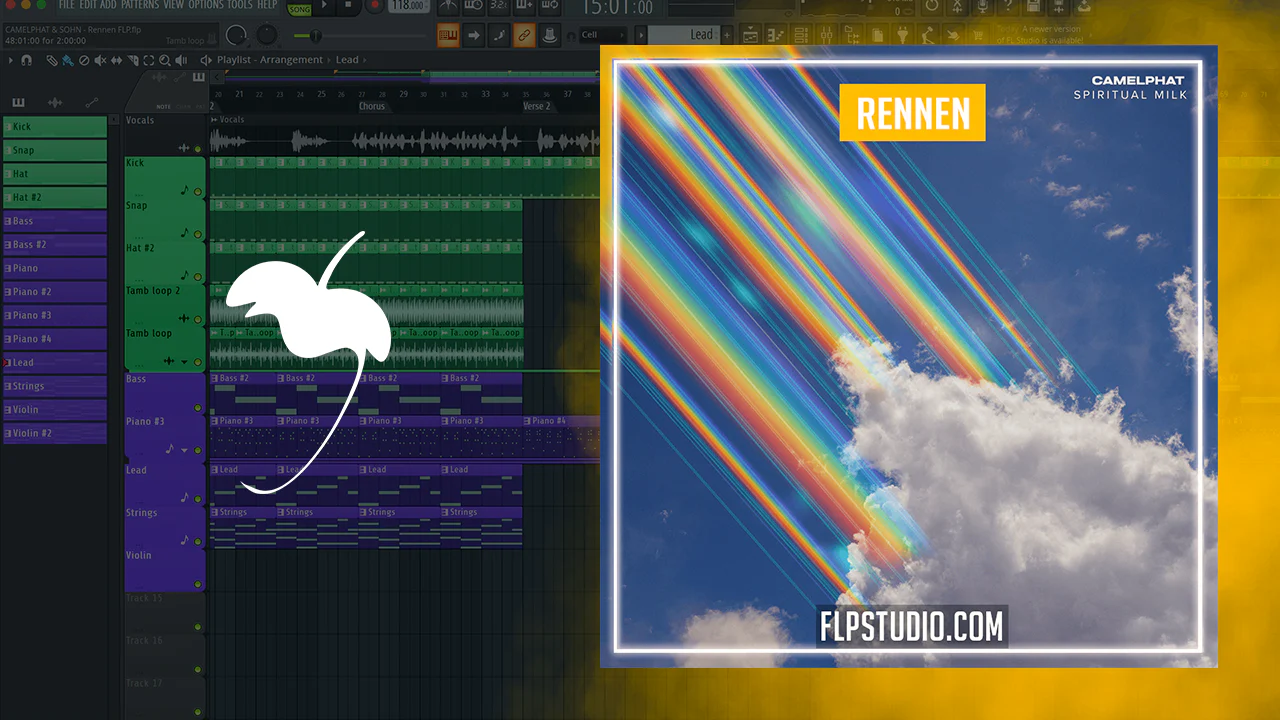Select the Slip tool in Playlist toolbar
This screenshot has width=1280, height=720.
pos(116,60)
